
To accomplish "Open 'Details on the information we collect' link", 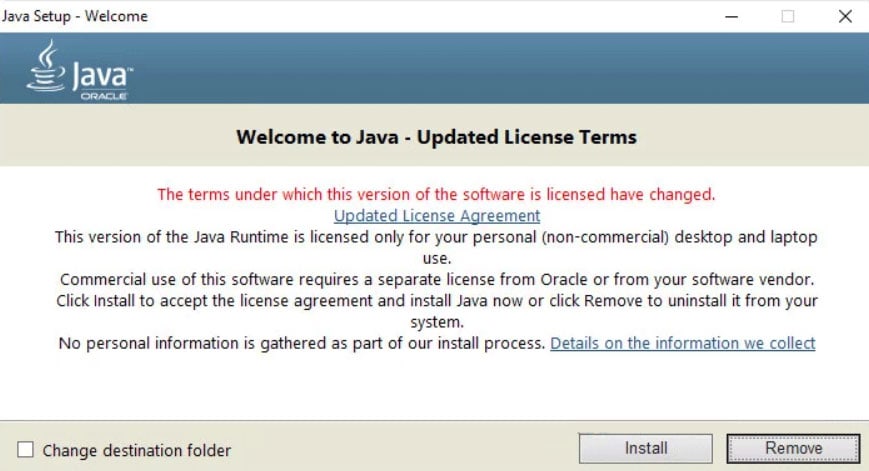I will tap(683, 343).
